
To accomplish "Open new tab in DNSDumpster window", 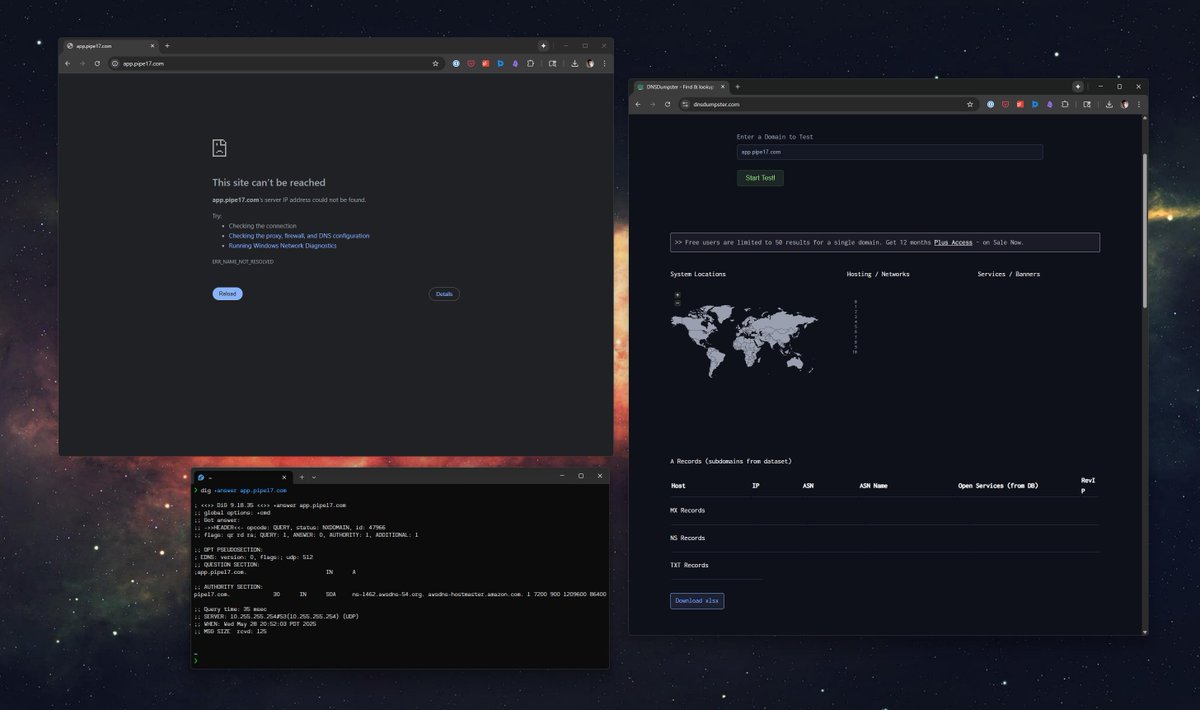I will click(738, 87).
